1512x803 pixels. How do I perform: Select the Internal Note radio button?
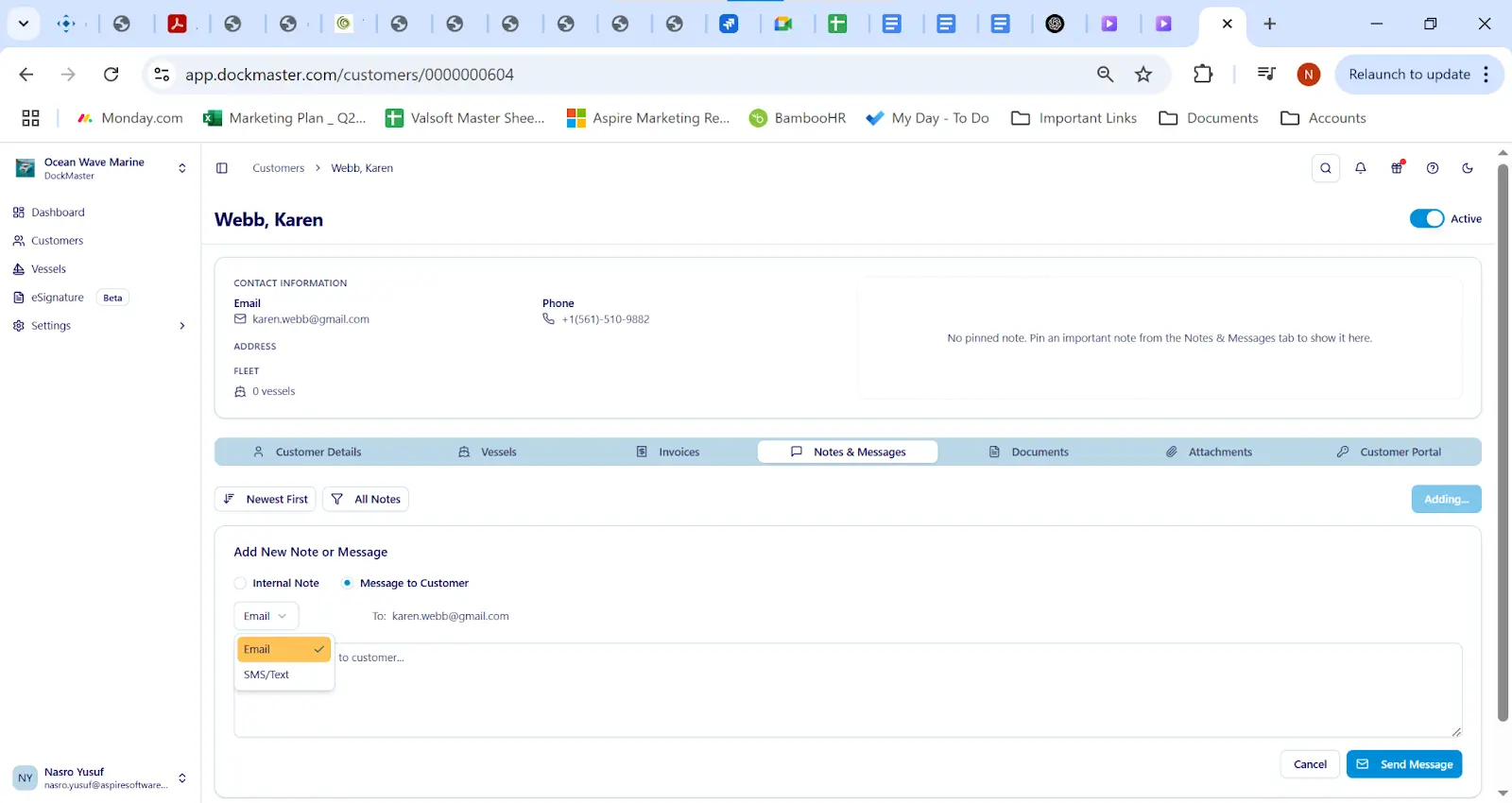(241, 584)
